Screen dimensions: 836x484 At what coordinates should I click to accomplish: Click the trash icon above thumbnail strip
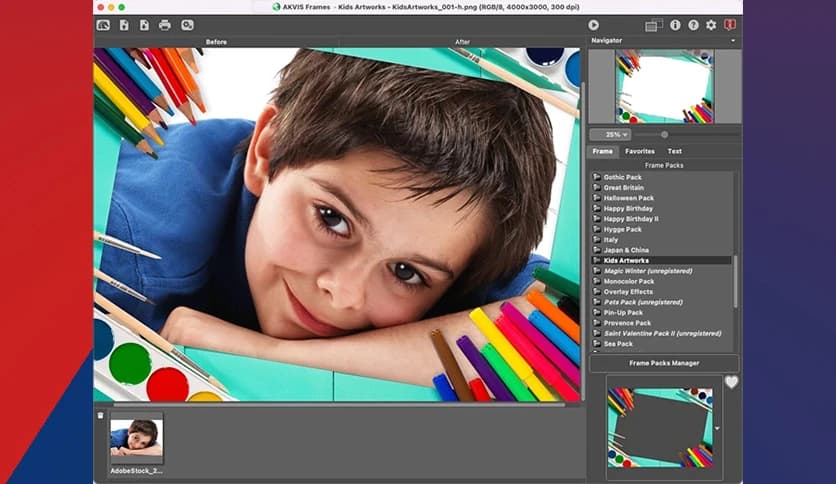point(100,415)
